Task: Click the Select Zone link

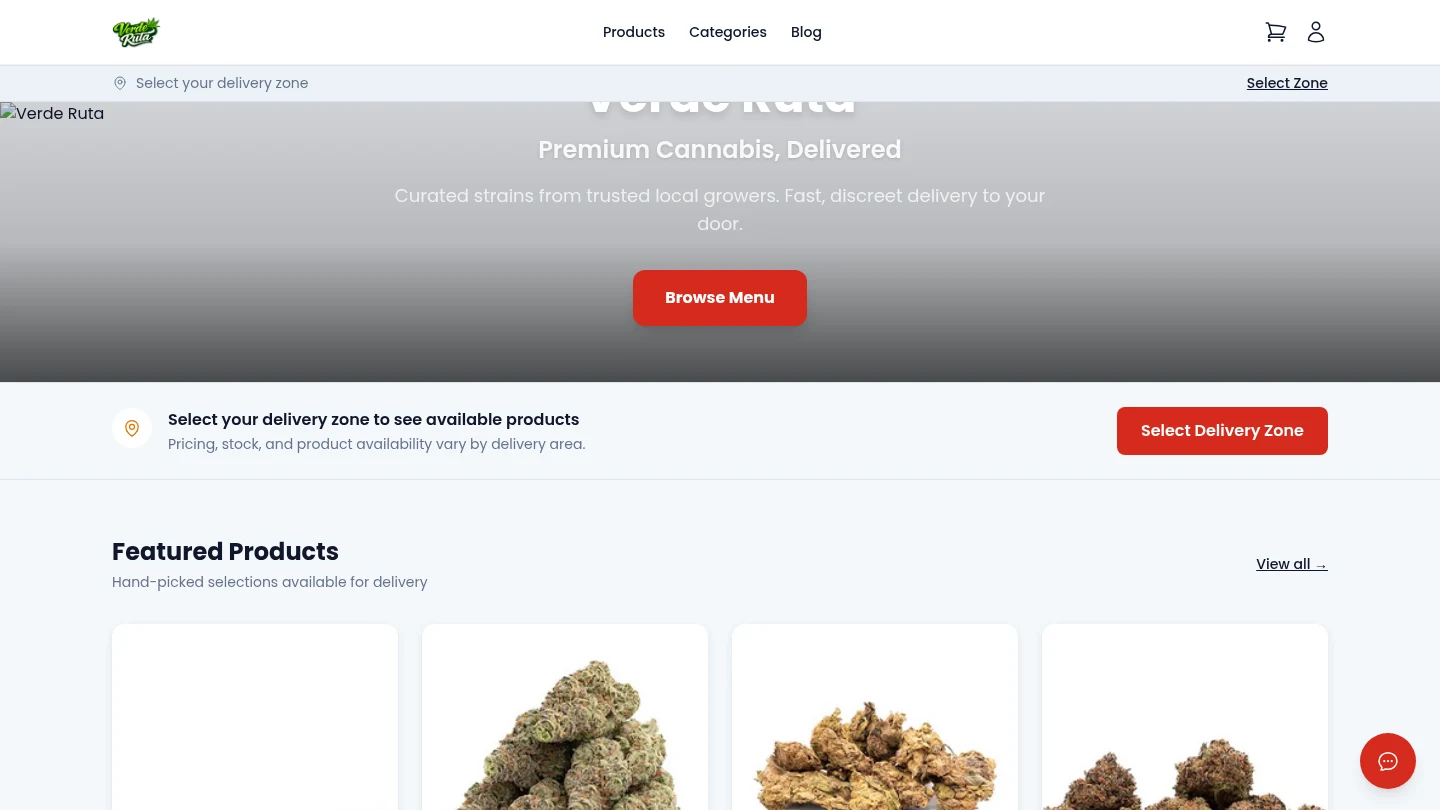Action: (1287, 83)
